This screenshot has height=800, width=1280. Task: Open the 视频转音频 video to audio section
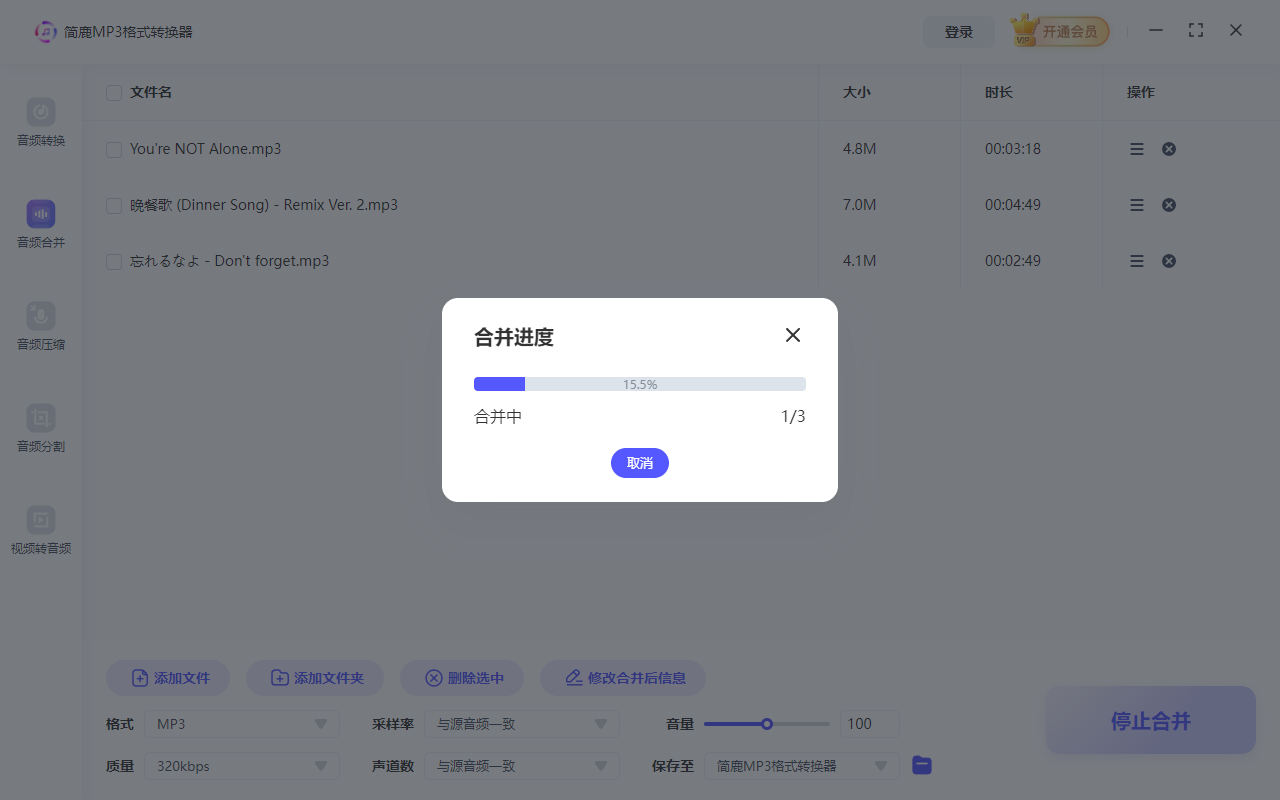(x=41, y=531)
